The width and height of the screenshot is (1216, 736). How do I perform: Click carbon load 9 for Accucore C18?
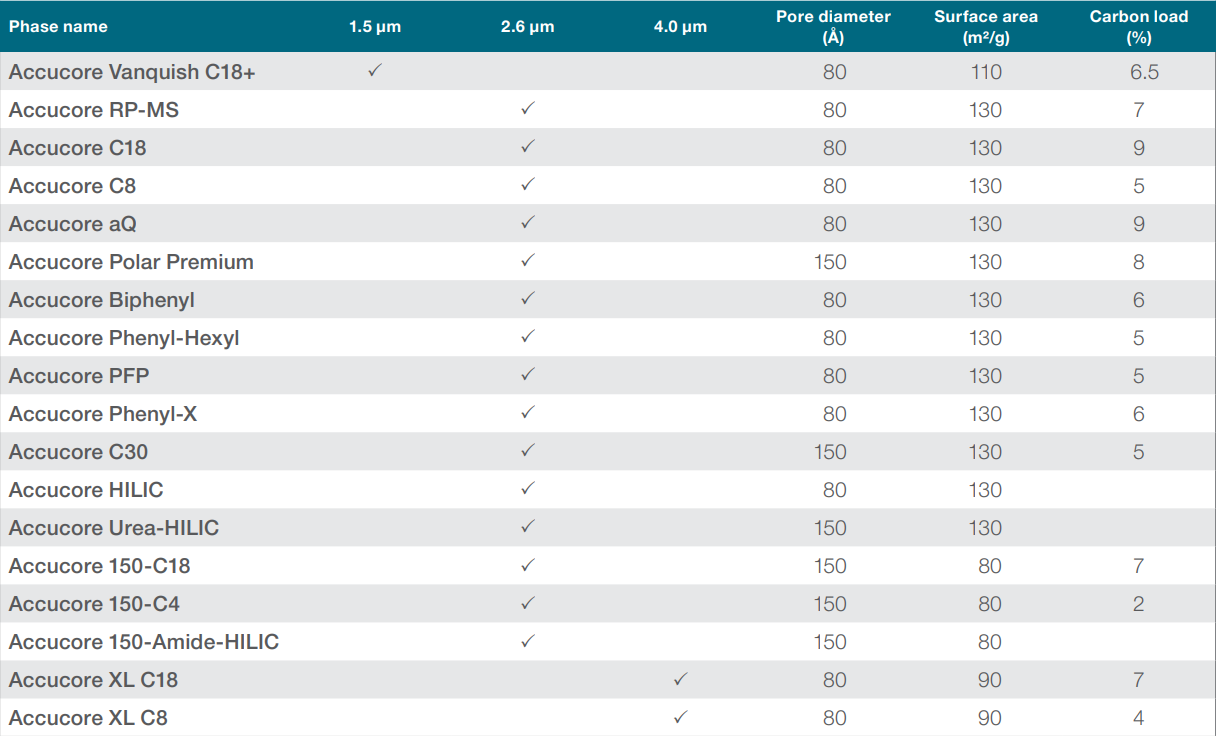pos(1139,148)
